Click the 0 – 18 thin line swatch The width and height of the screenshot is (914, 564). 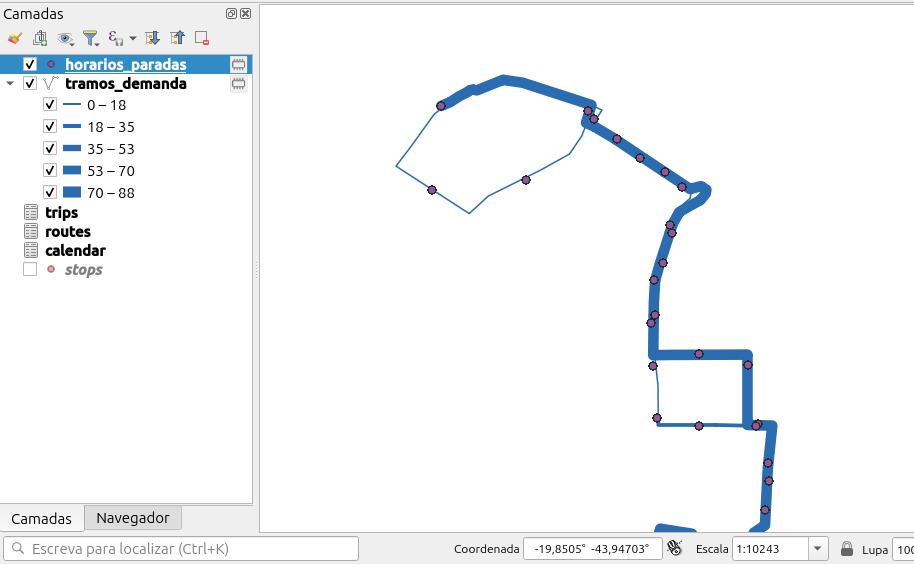click(x=72, y=105)
